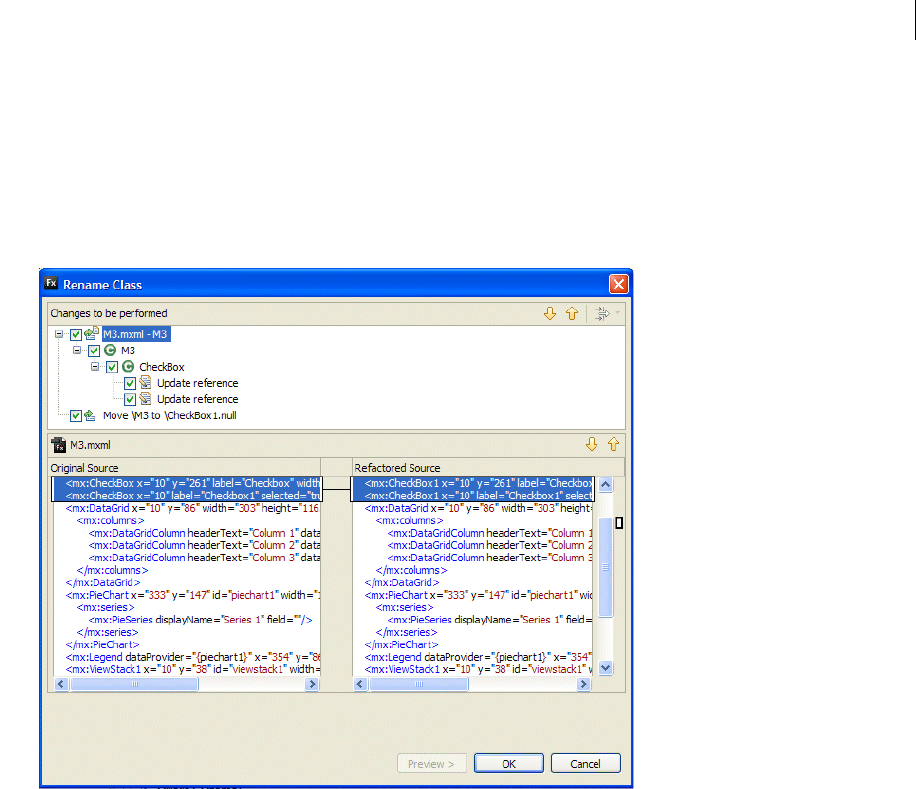Click the M3.mxml - M3 file change icon

point(91,333)
